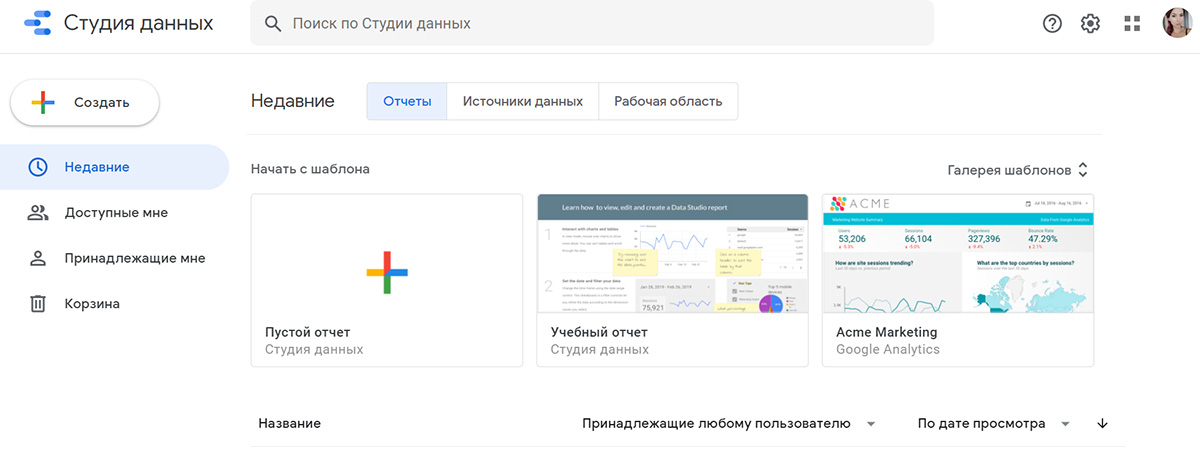The width and height of the screenshot is (1200, 455).
Task: Open the Учебный отчет template thumbnail
Action: coord(672,252)
